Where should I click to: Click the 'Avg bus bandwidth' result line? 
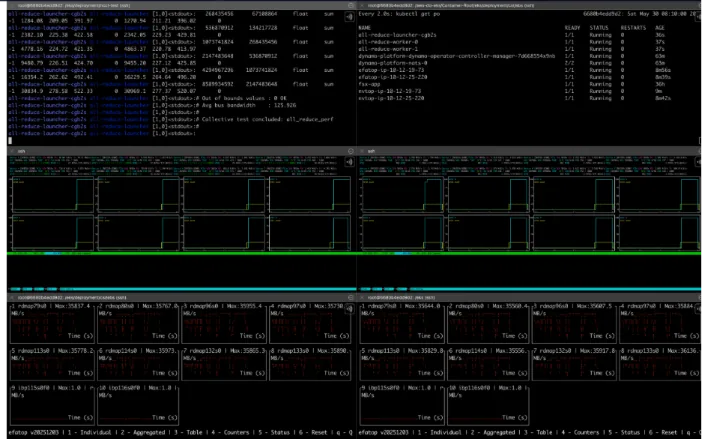pos(249,105)
